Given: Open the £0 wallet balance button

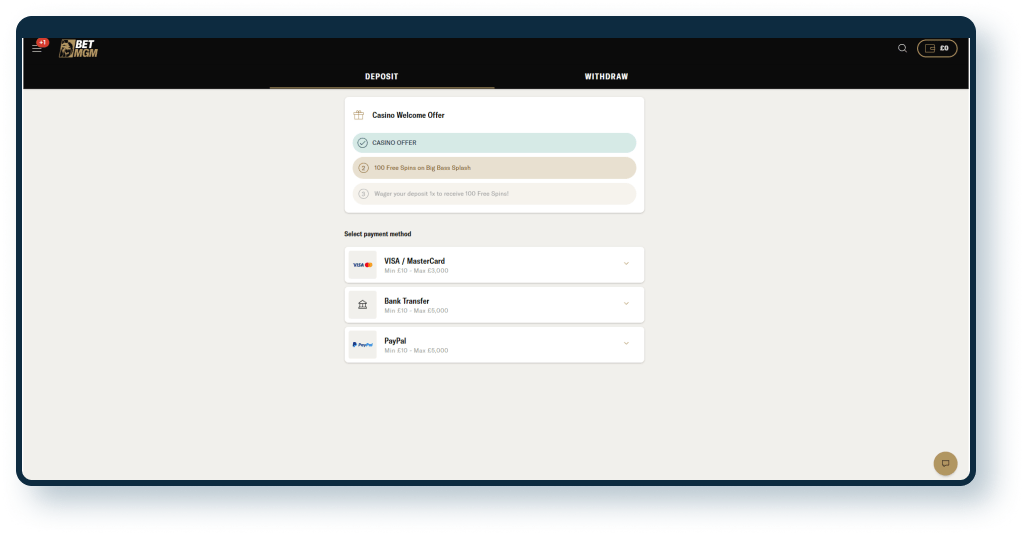Looking at the screenshot, I should (x=937, y=48).
